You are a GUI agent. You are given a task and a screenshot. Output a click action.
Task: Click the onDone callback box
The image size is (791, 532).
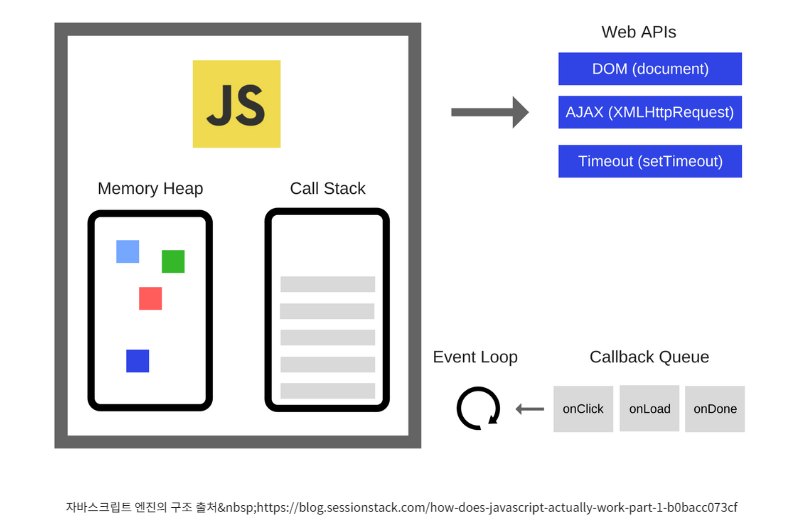715,409
